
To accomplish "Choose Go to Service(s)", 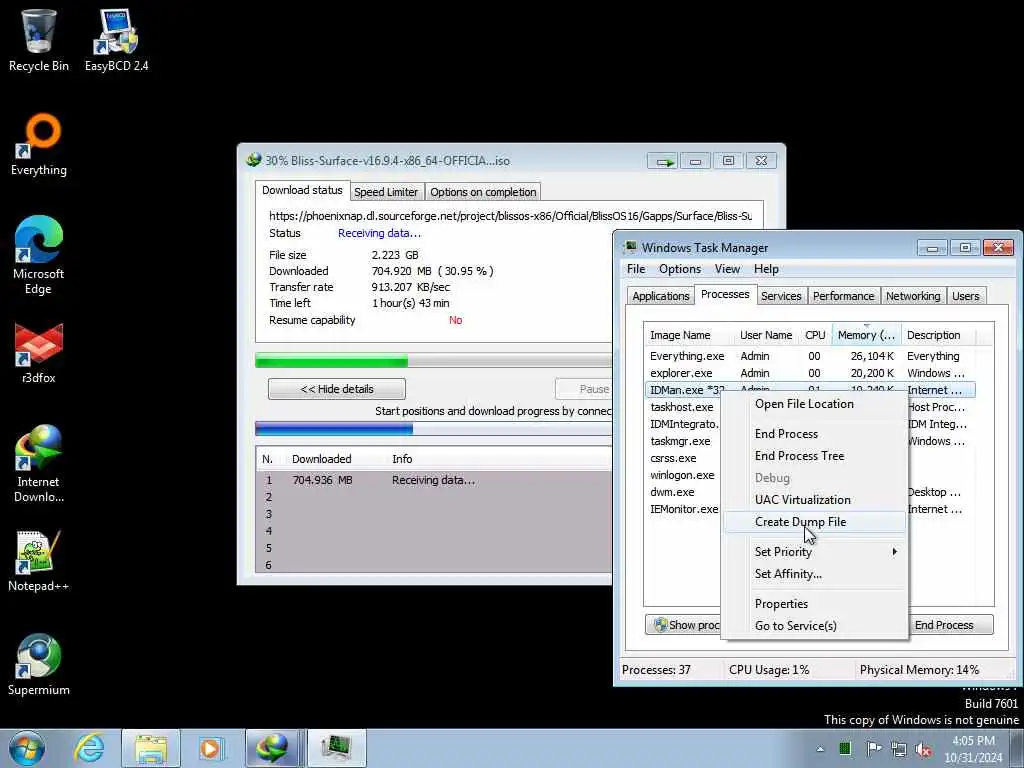I will [814, 626].
